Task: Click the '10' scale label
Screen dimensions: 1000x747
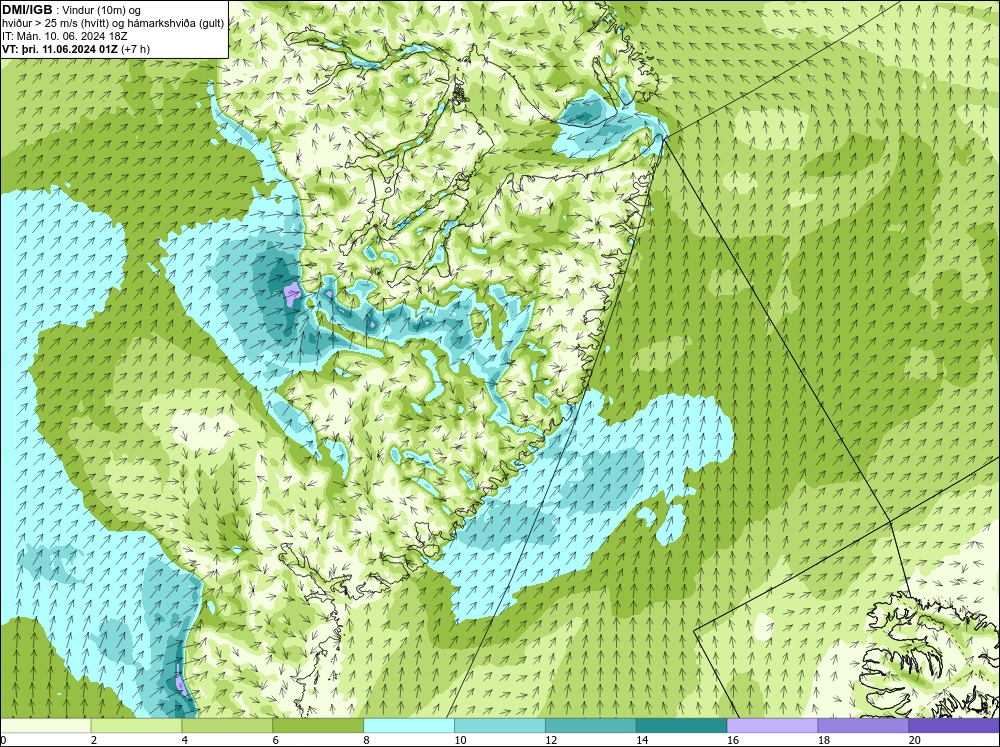Action: tap(460, 740)
